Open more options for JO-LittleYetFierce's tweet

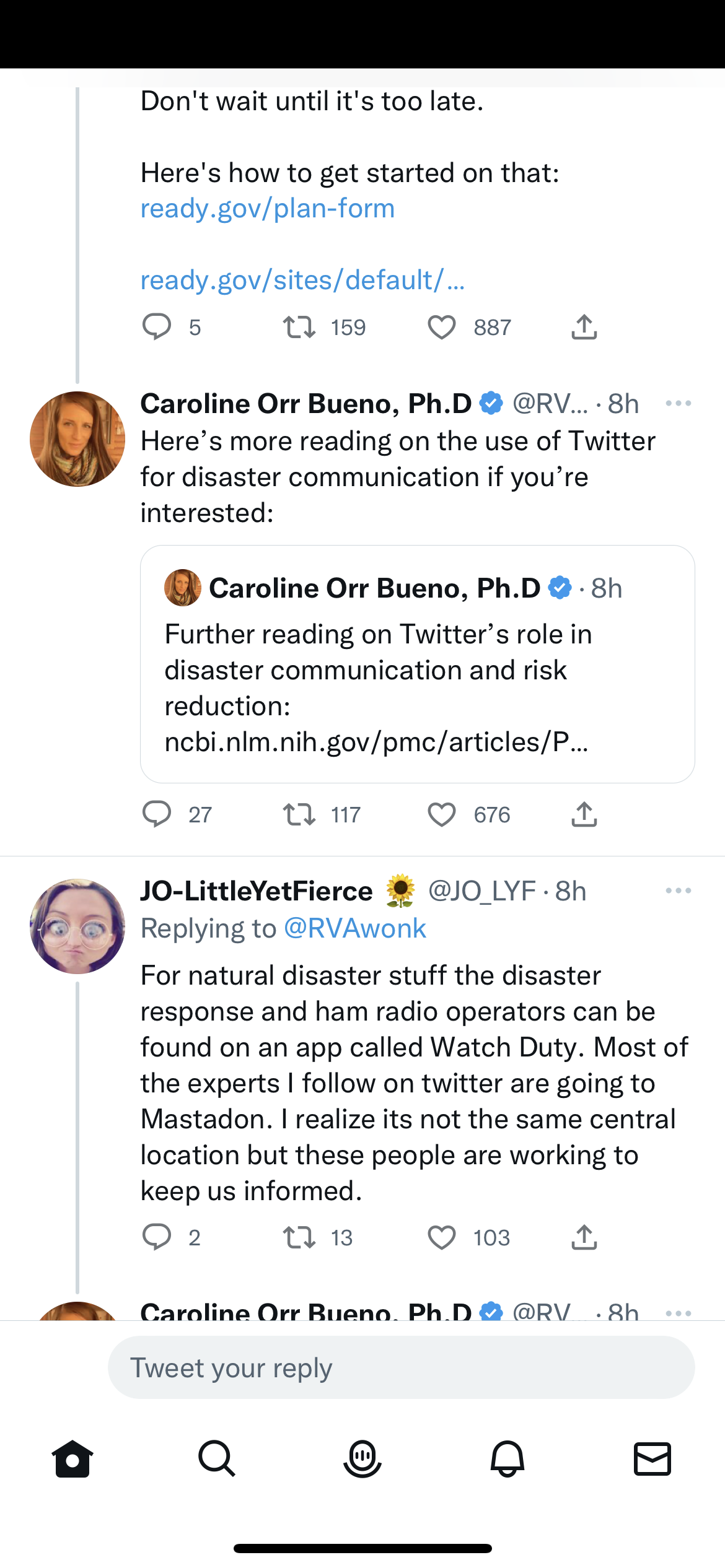[678, 891]
